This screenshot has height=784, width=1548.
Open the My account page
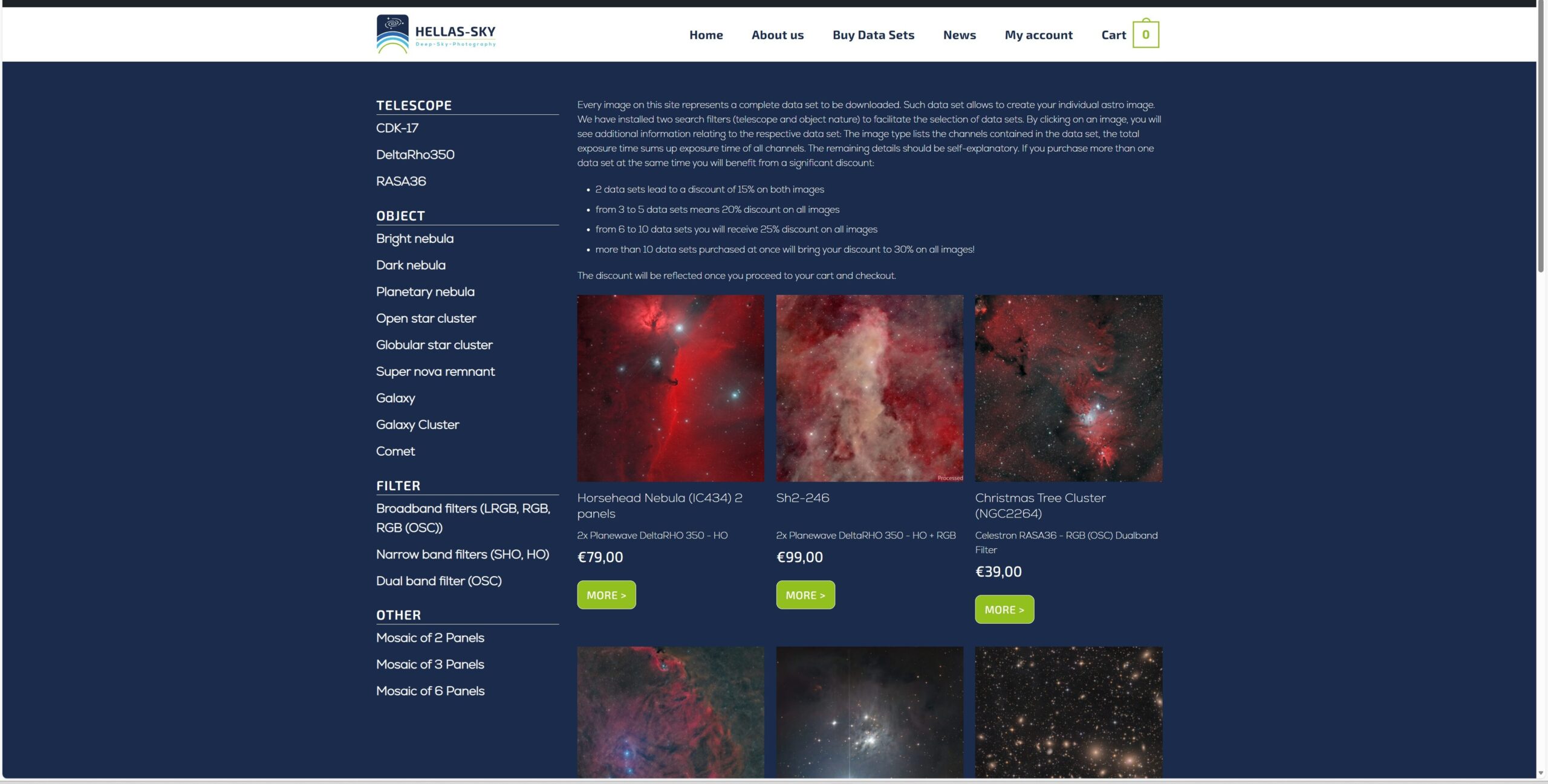coord(1038,35)
